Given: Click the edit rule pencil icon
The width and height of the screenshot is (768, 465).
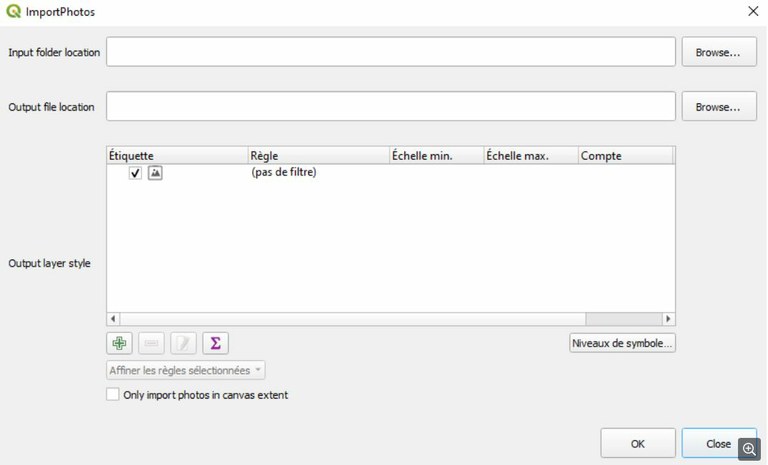Looking at the screenshot, I should (183, 343).
